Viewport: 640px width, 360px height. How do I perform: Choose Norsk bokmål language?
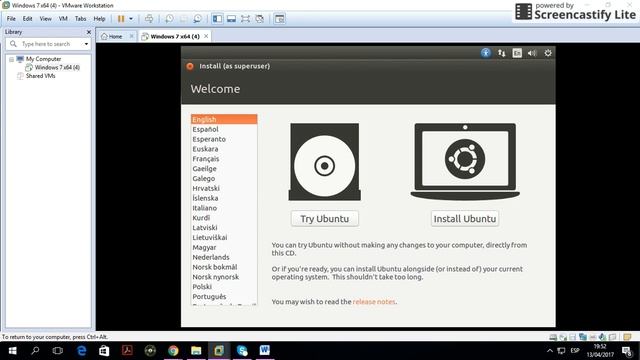click(224, 267)
